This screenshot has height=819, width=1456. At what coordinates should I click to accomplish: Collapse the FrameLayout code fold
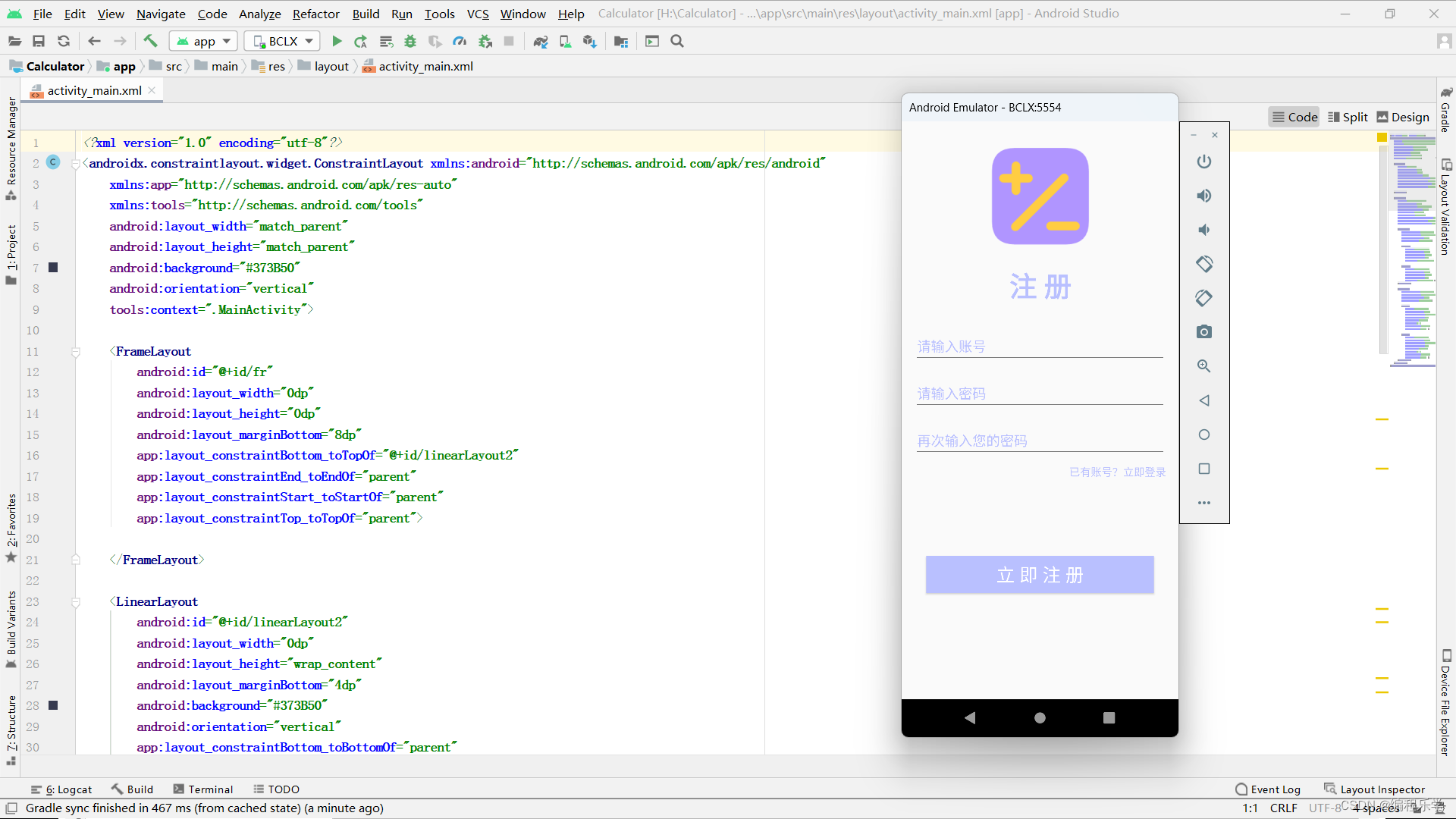click(76, 352)
